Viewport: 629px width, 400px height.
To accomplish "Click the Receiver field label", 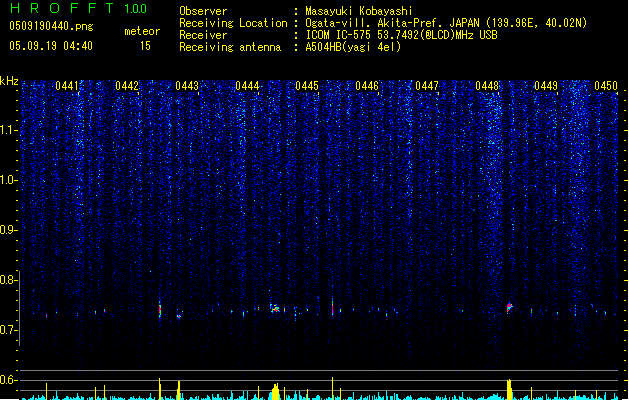I will tap(203, 35).
